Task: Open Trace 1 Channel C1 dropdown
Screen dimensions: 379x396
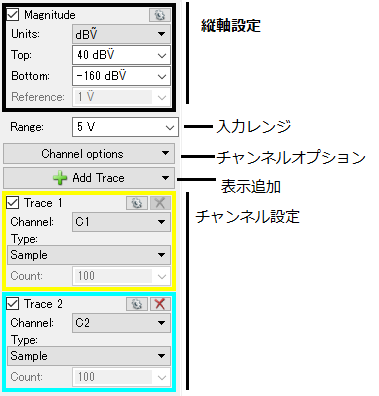Action: (121, 222)
